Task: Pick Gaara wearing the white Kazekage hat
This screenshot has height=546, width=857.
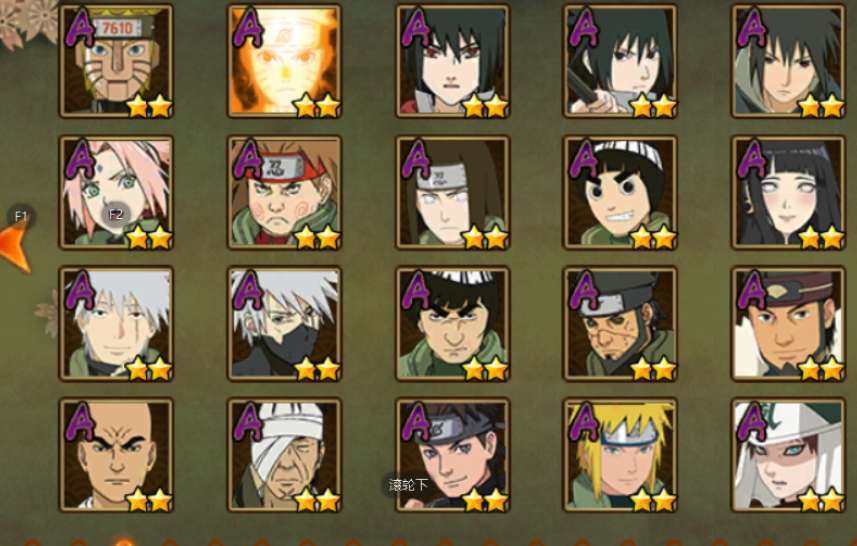Action: 789,455
